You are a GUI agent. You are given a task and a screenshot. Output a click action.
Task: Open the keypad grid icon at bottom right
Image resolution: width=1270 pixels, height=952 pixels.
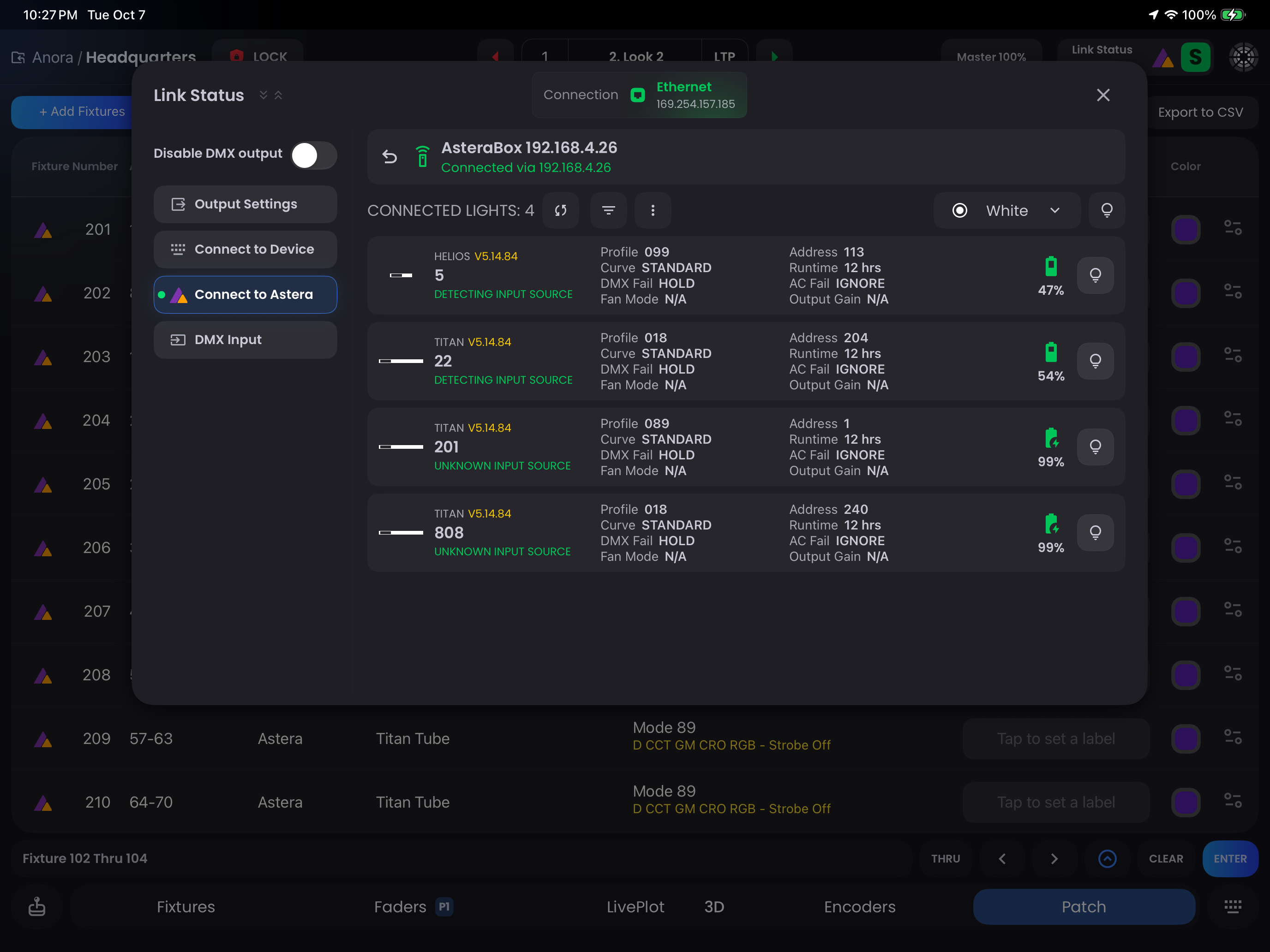(x=1232, y=906)
